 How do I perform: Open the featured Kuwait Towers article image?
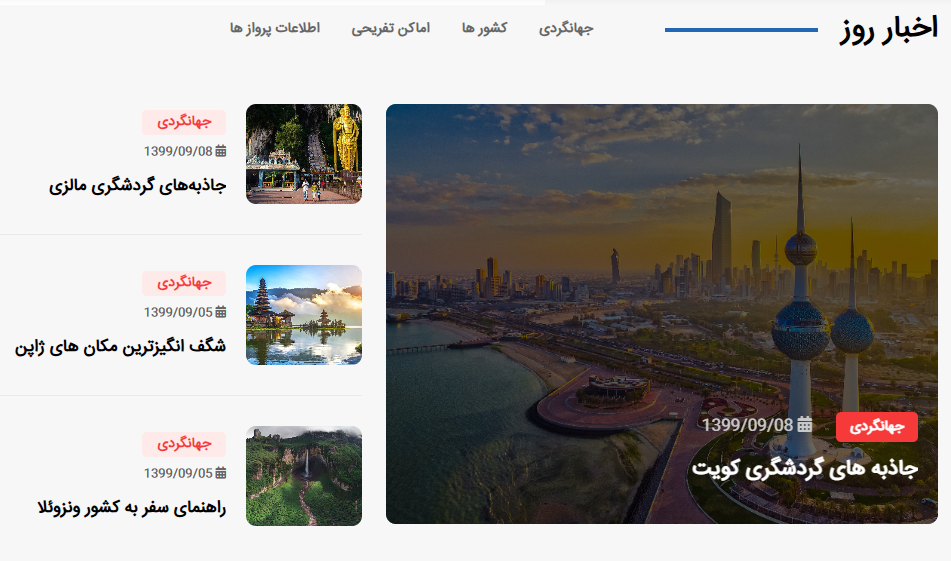[662, 314]
